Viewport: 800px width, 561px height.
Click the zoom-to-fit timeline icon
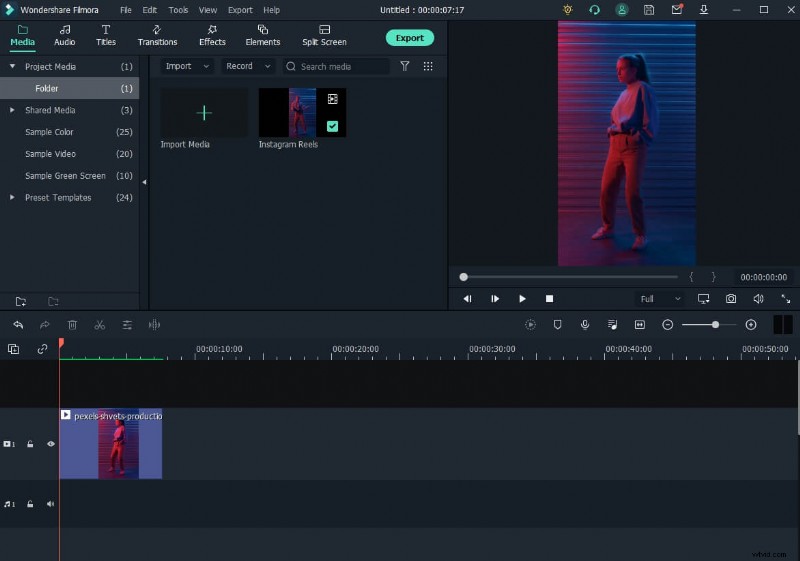pyautogui.click(x=640, y=324)
